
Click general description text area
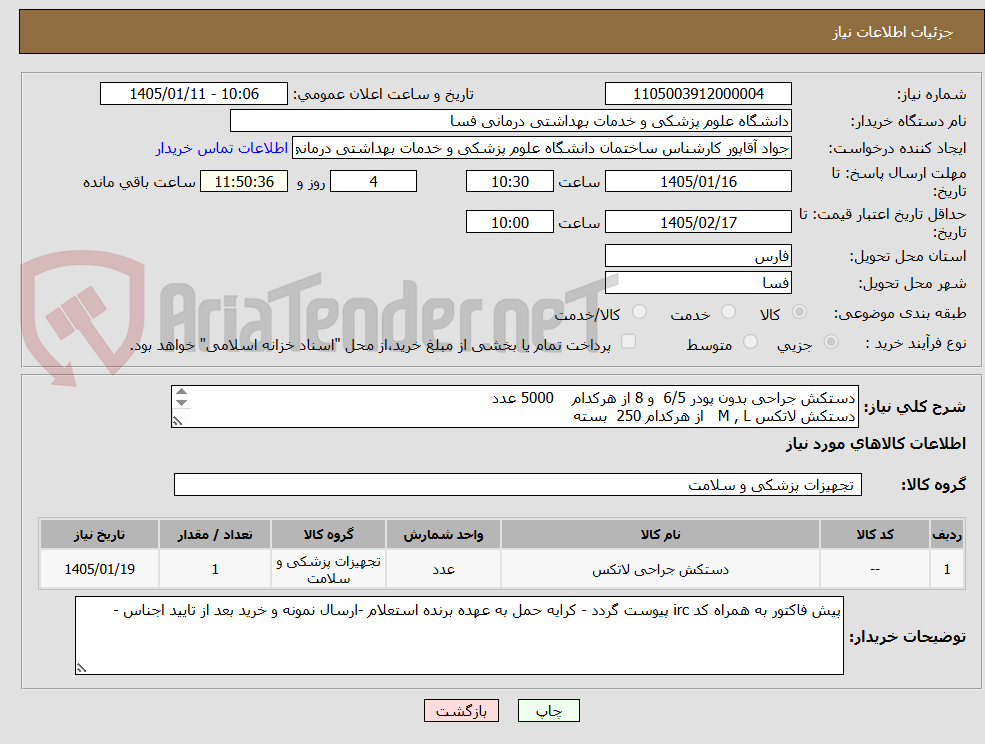[514, 407]
